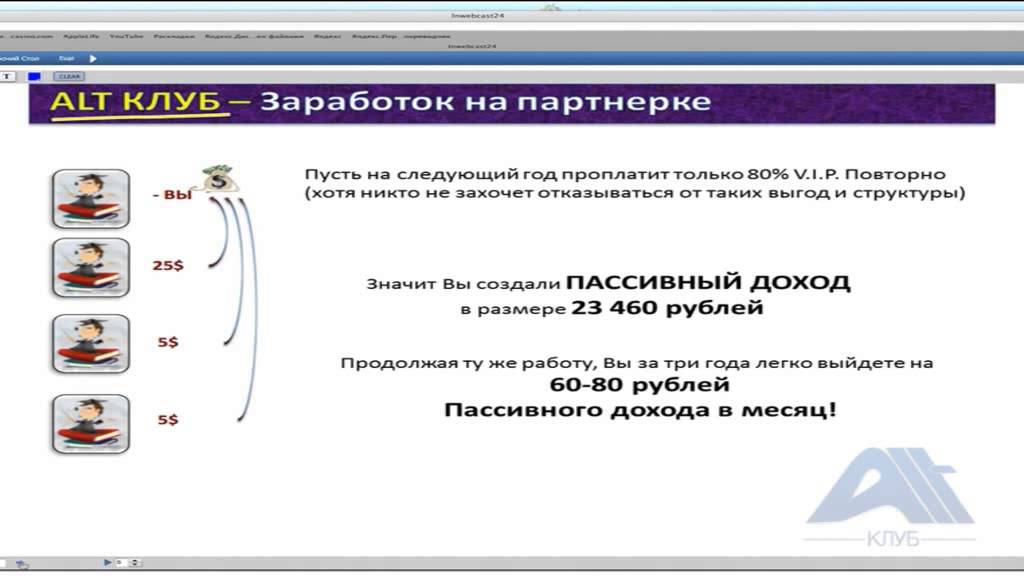Click the play arrow in the bottom bar
The width and height of the screenshot is (1024, 576).
click(x=107, y=562)
